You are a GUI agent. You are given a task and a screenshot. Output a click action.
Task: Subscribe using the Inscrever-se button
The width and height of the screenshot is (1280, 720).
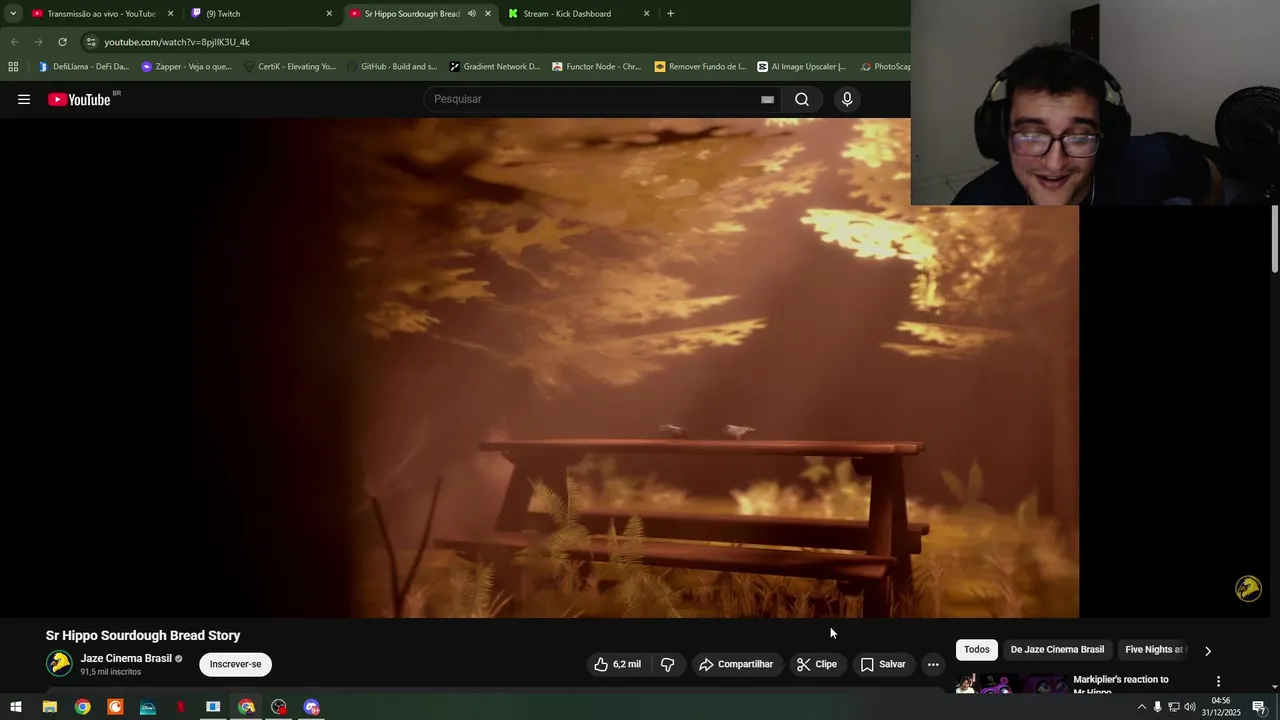point(235,664)
